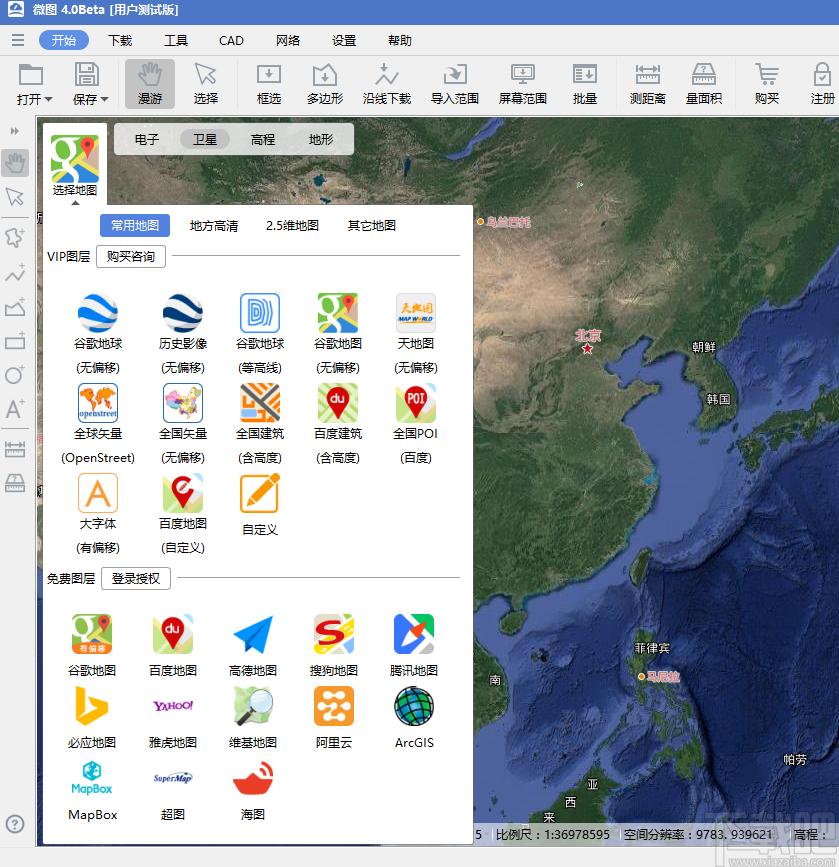
Task: Switch map type to 电子
Action: tap(147, 139)
